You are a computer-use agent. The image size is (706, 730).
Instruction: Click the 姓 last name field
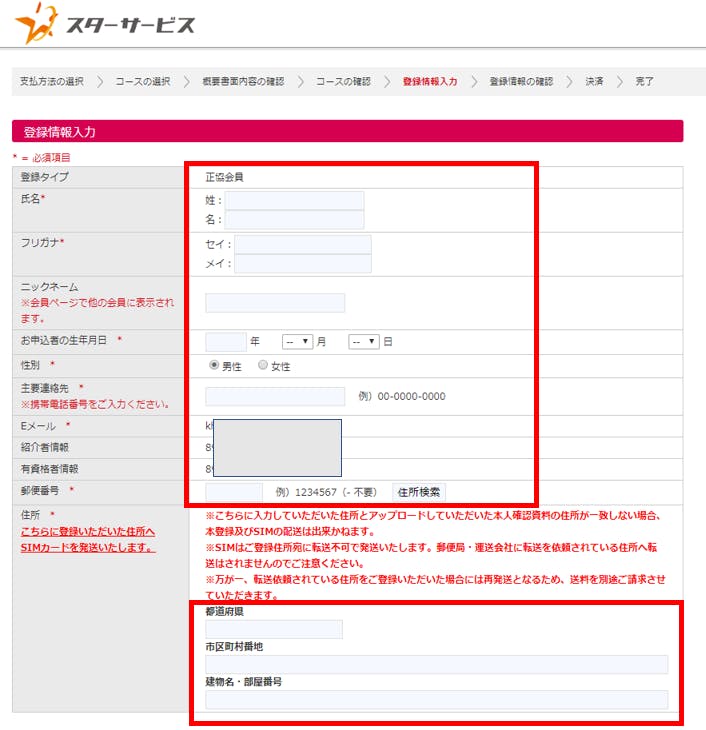coord(294,200)
